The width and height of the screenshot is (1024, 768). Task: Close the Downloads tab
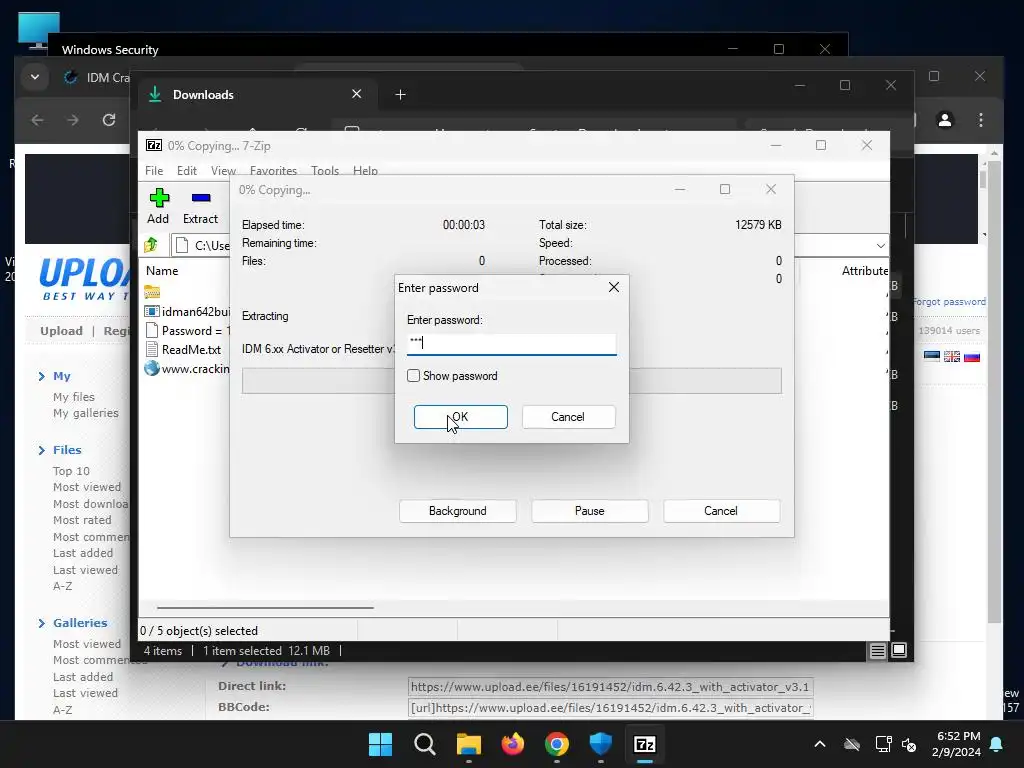click(x=357, y=94)
